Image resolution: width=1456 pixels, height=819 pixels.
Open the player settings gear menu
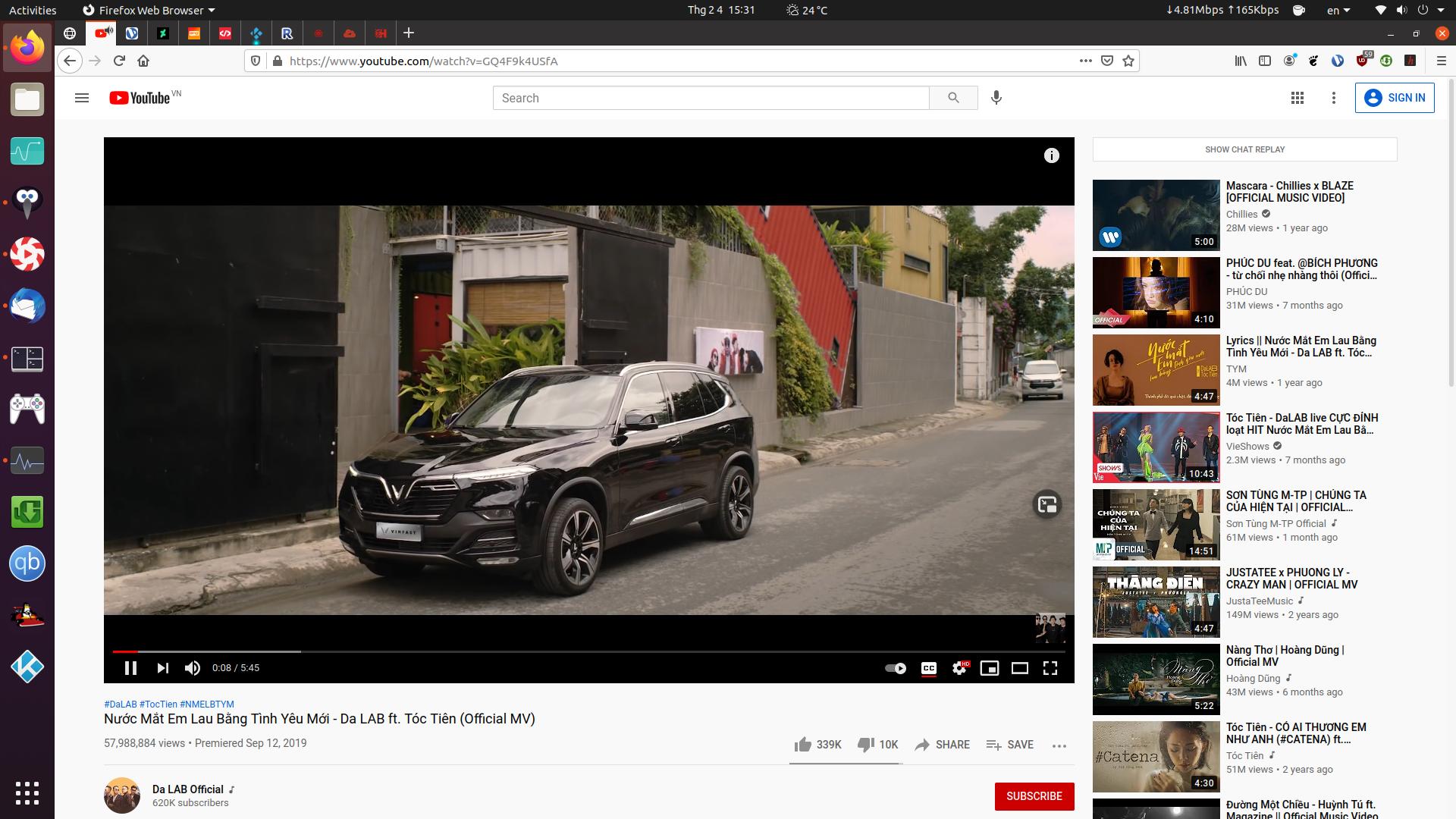click(x=959, y=668)
